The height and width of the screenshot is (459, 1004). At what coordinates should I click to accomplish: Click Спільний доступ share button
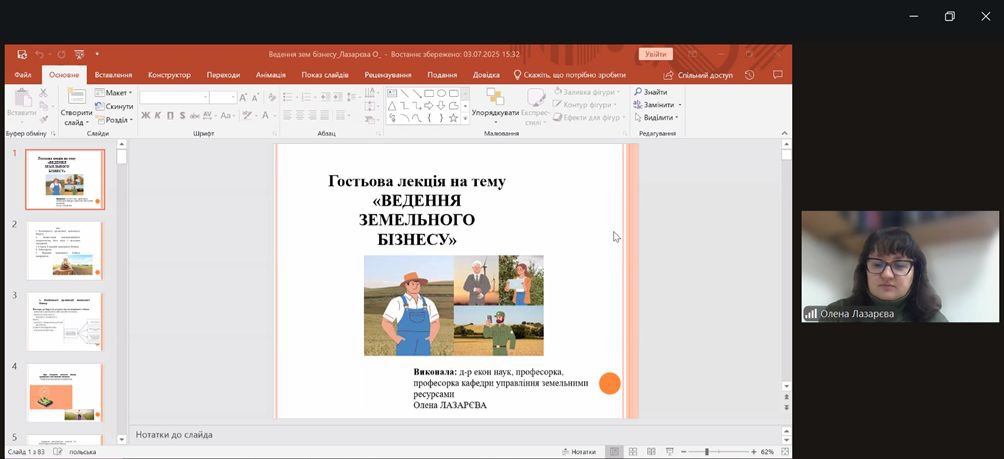(x=698, y=75)
